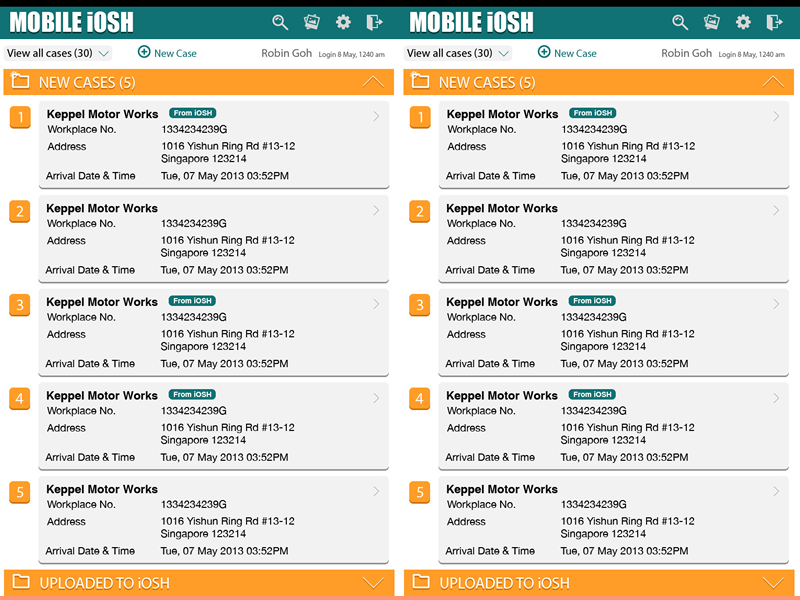Expand Uploaded to iOSH via down chevron, left screen
The width and height of the screenshot is (800, 600).
pyautogui.click(x=373, y=583)
